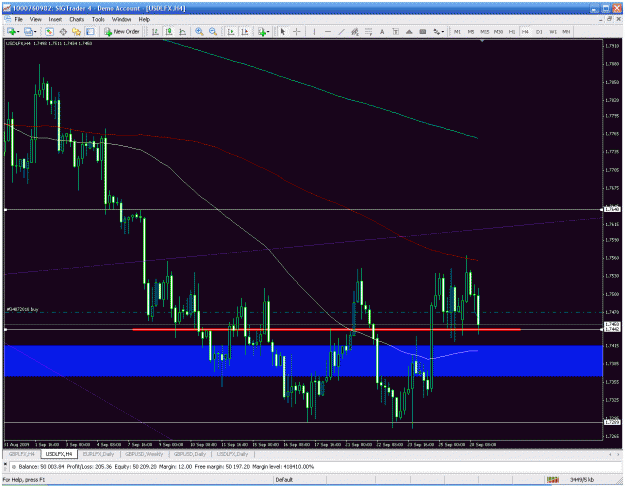Click the #94872016 buy order label
The height and width of the screenshot is (486, 625).
22,309
